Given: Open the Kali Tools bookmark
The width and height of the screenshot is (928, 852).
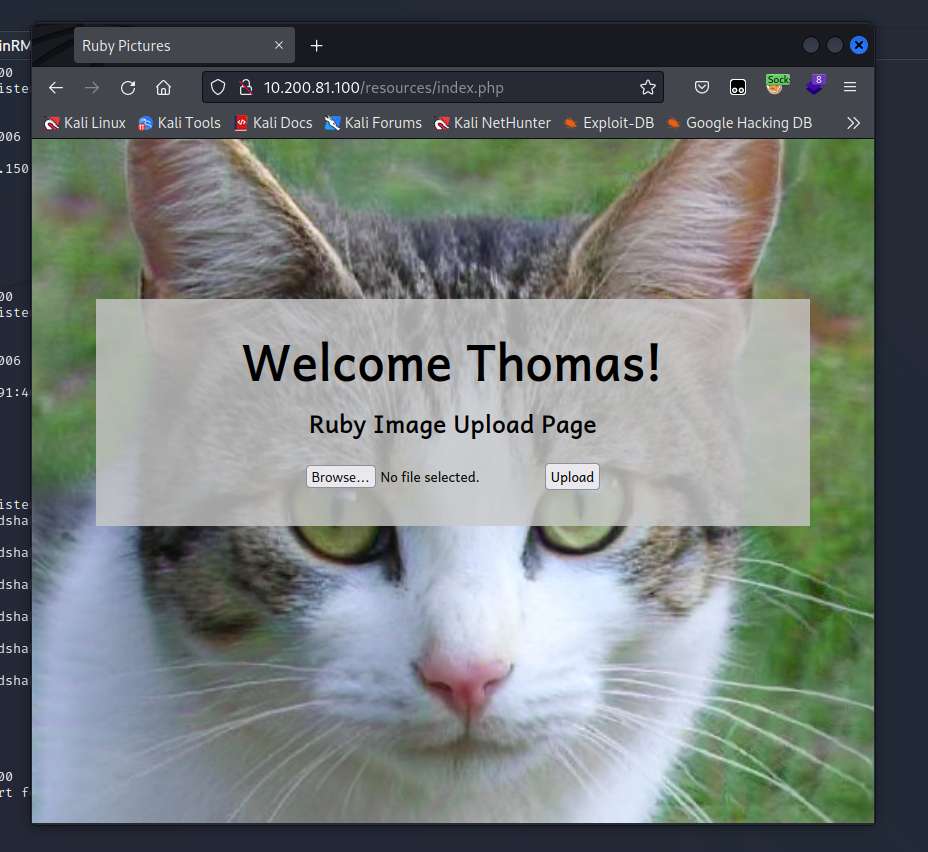Looking at the screenshot, I should coord(179,123).
